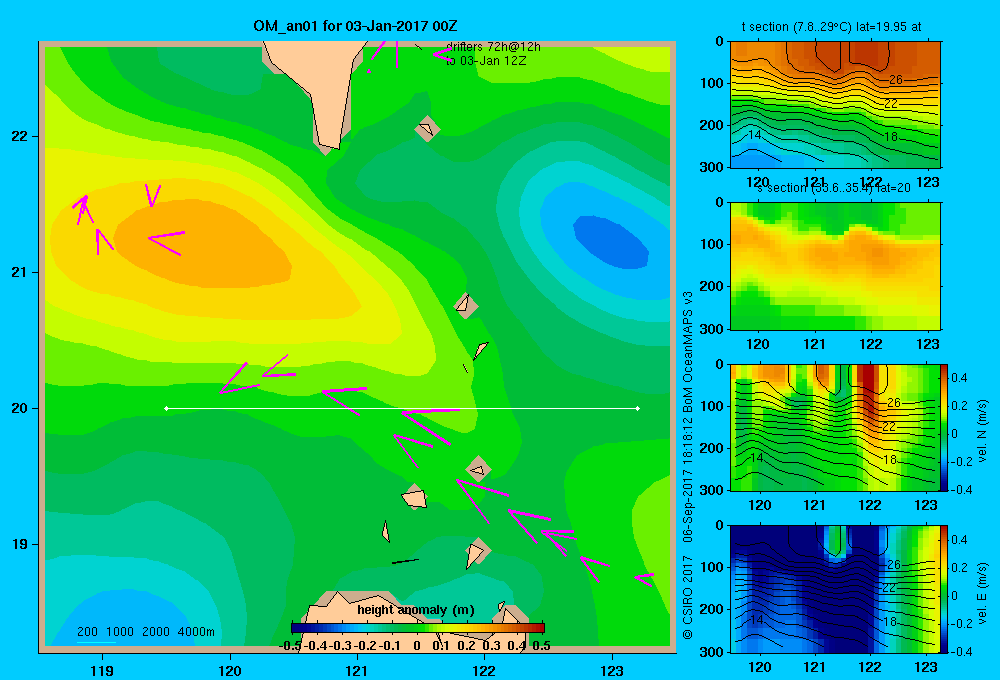Click longitude label '120' under main map

[230, 670]
